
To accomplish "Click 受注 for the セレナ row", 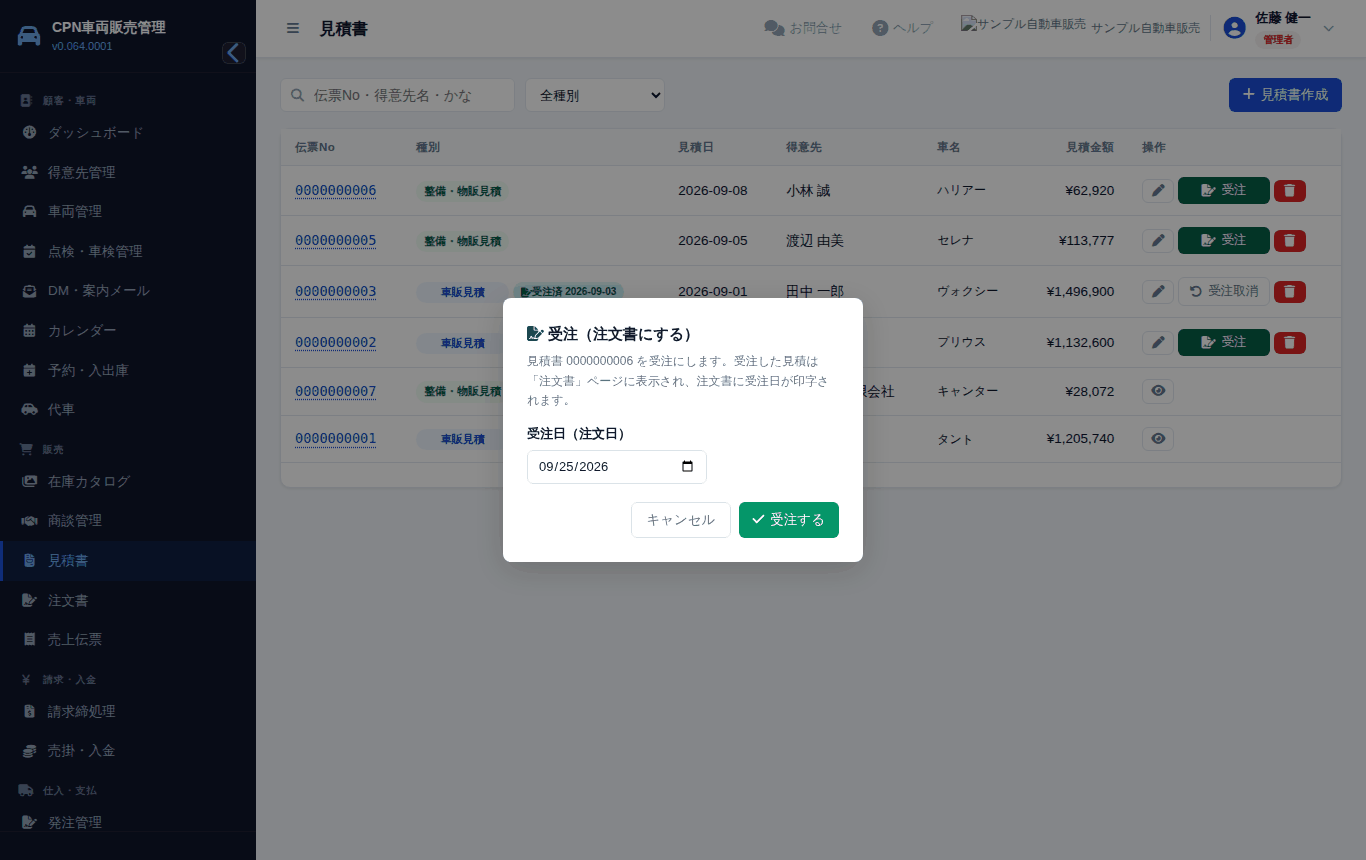I will (1224, 240).
